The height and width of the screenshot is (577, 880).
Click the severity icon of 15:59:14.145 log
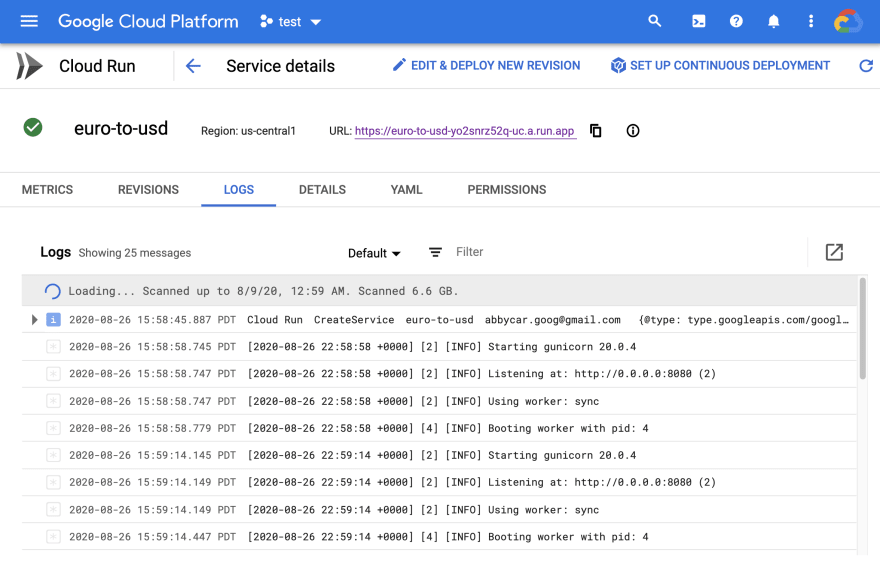(53, 455)
